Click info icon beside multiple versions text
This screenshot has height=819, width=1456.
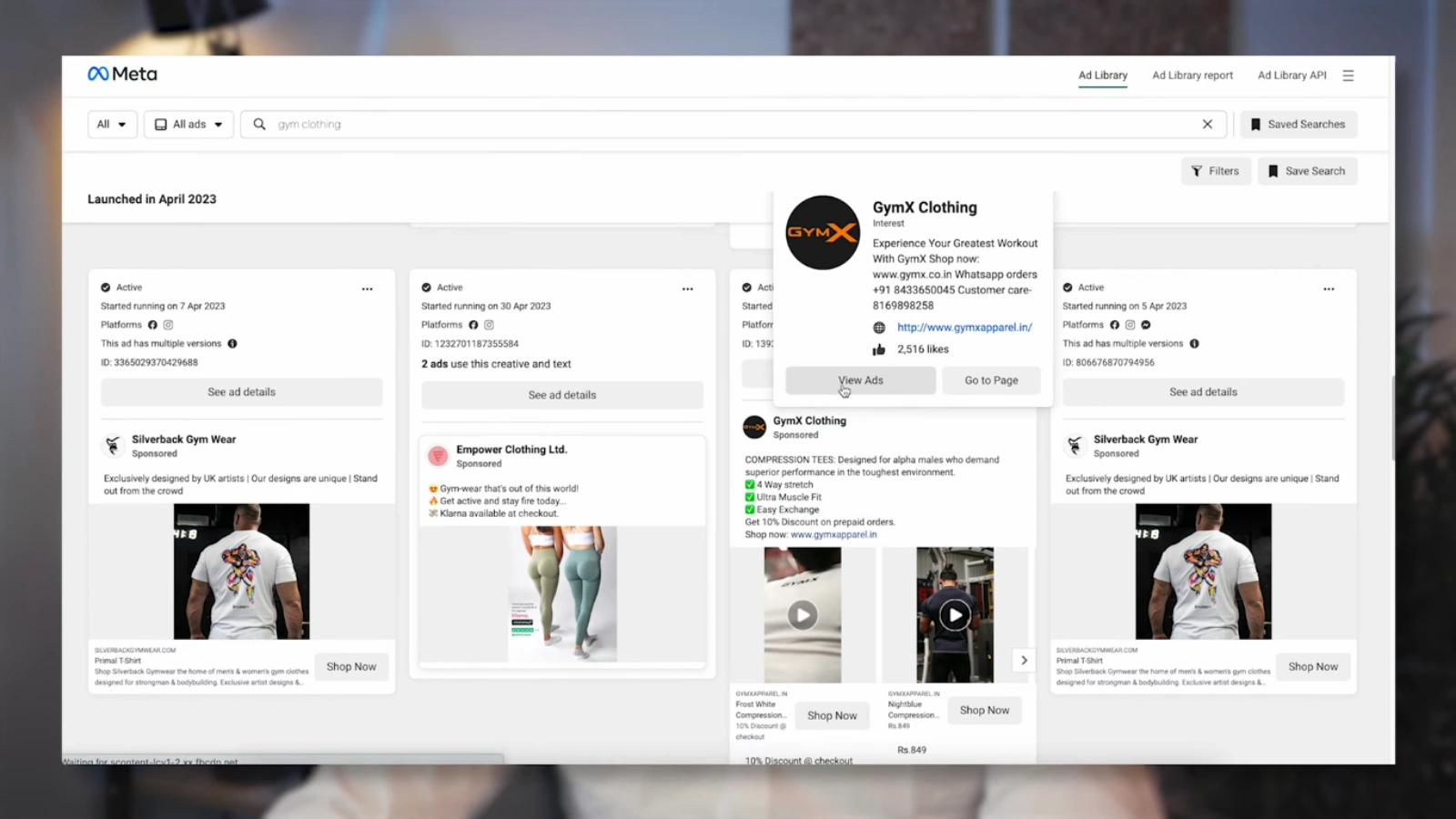232,344
